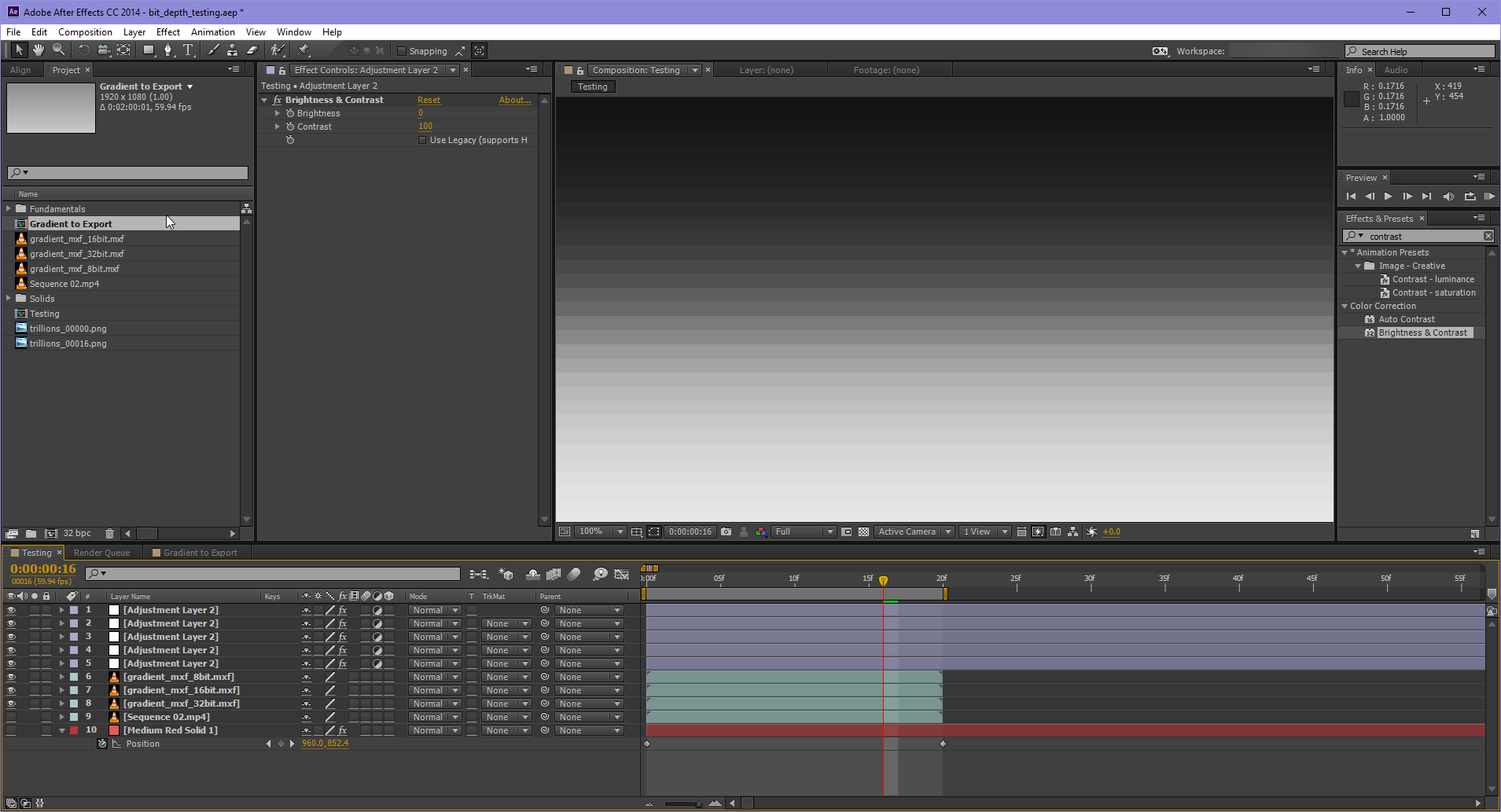Image resolution: width=1501 pixels, height=812 pixels.
Task: Select the Horizontal Type tool
Action: 188,50
